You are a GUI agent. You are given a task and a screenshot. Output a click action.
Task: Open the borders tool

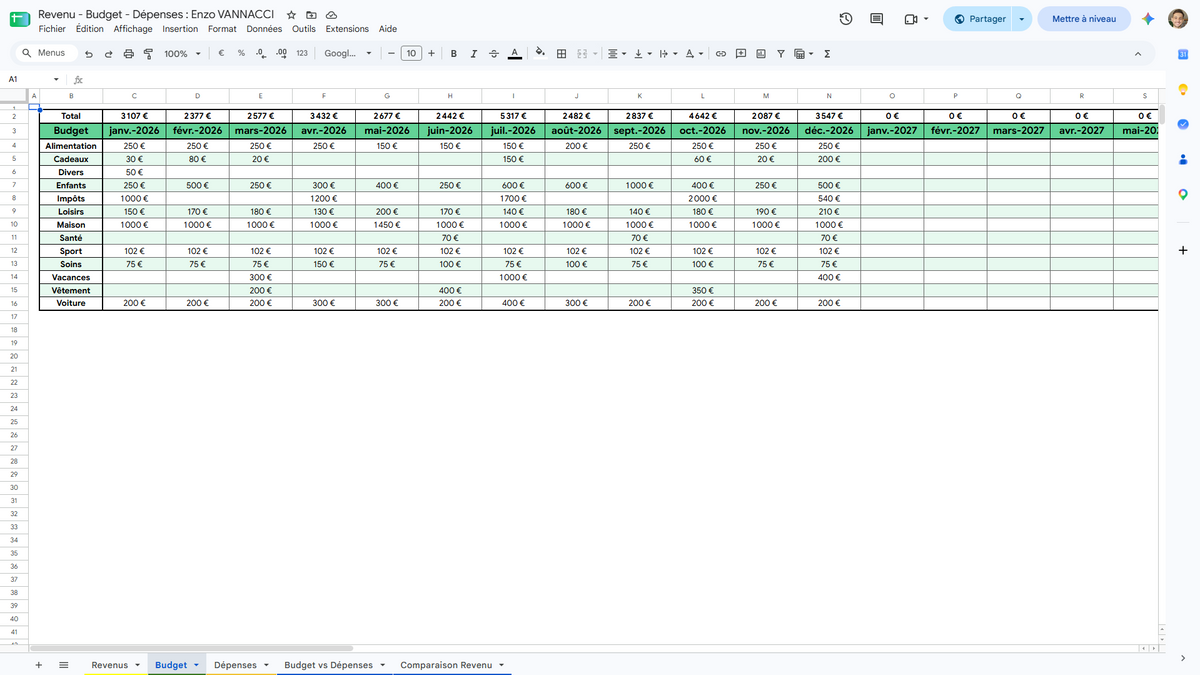[561, 54]
